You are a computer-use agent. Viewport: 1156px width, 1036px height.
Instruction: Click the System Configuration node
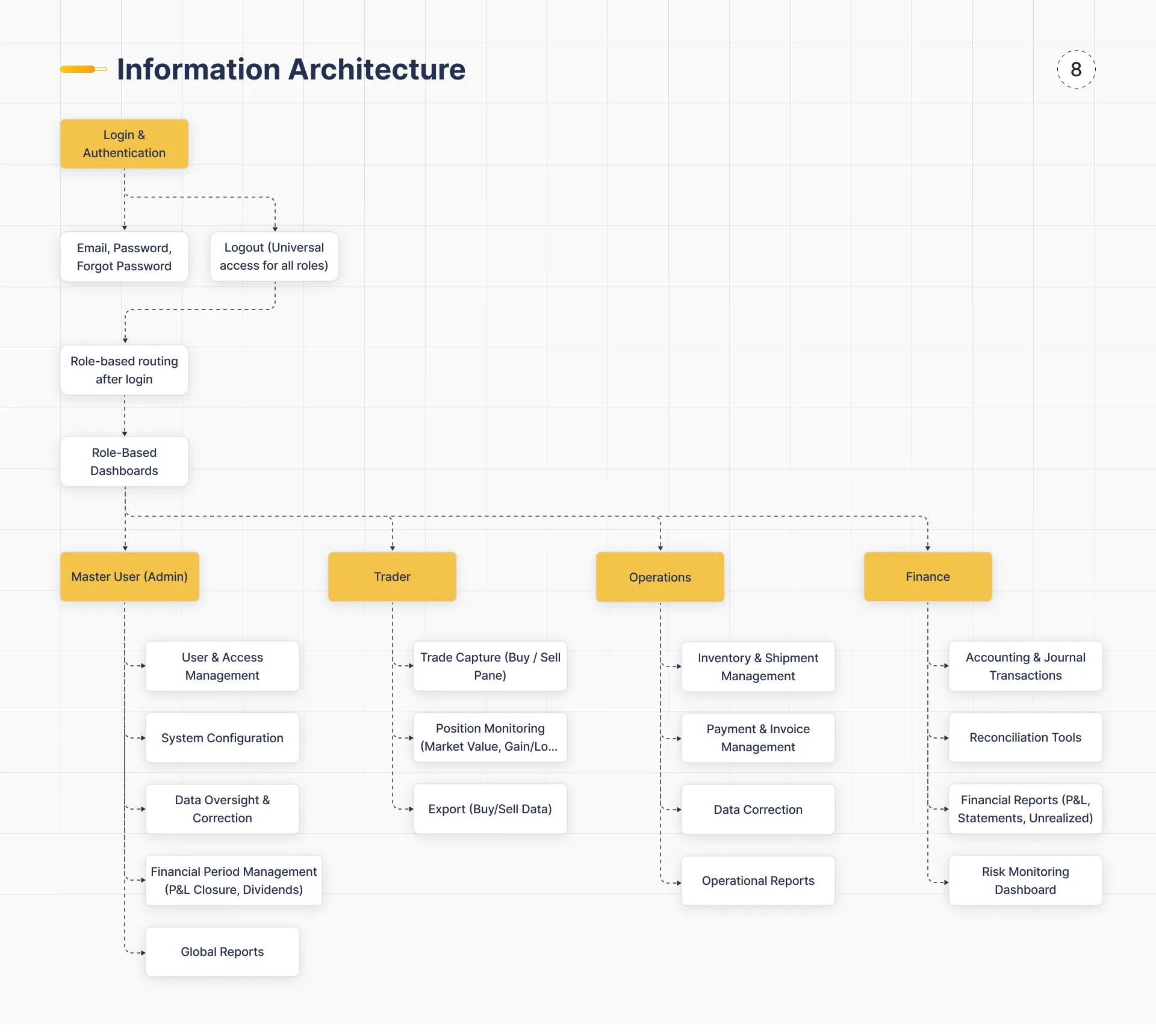click(x=222, y=738)
